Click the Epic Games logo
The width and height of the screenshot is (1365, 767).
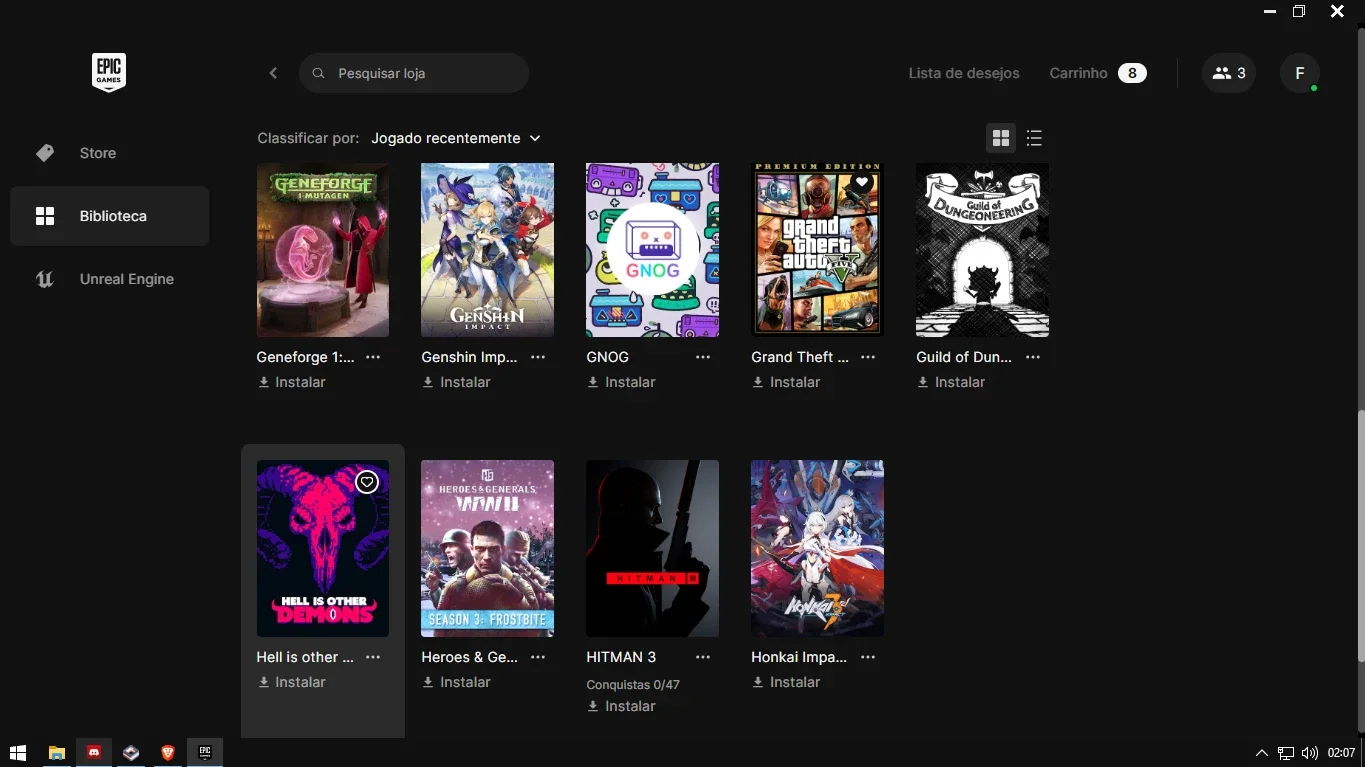(109, 73)
